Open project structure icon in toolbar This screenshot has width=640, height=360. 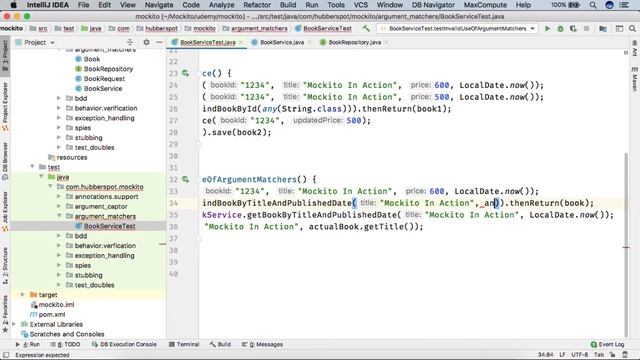tap(603, 29)
